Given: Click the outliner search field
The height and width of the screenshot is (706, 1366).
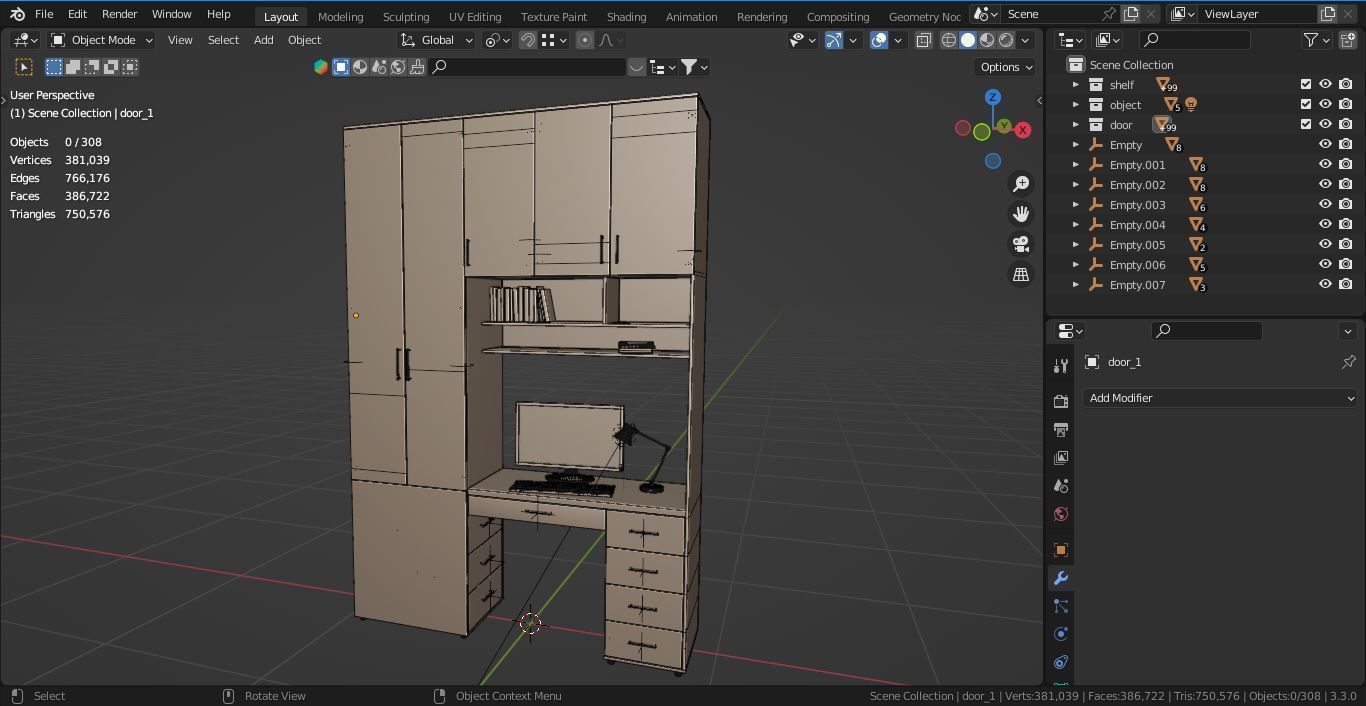Looking at the screenshot, I should pos(1196,40).
